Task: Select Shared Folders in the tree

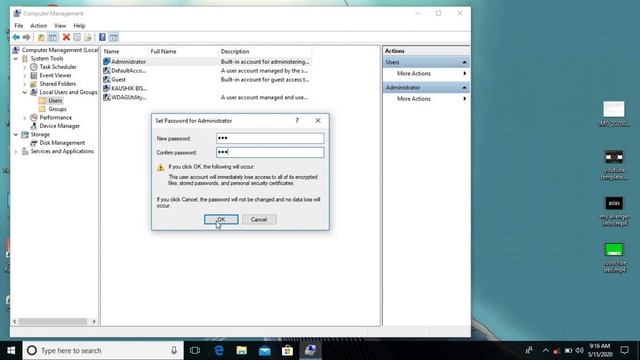Action: (x=58, y=84)
